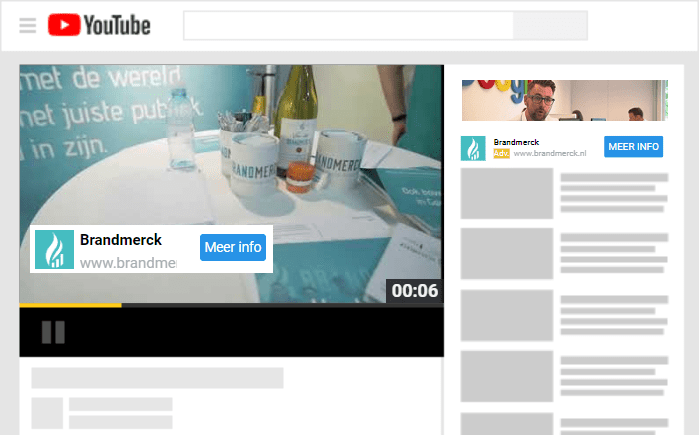The height and width of the screenshot is (435, 699).
Task: Click the yellow 'Adv.' badge
Action: pos(502,153)
